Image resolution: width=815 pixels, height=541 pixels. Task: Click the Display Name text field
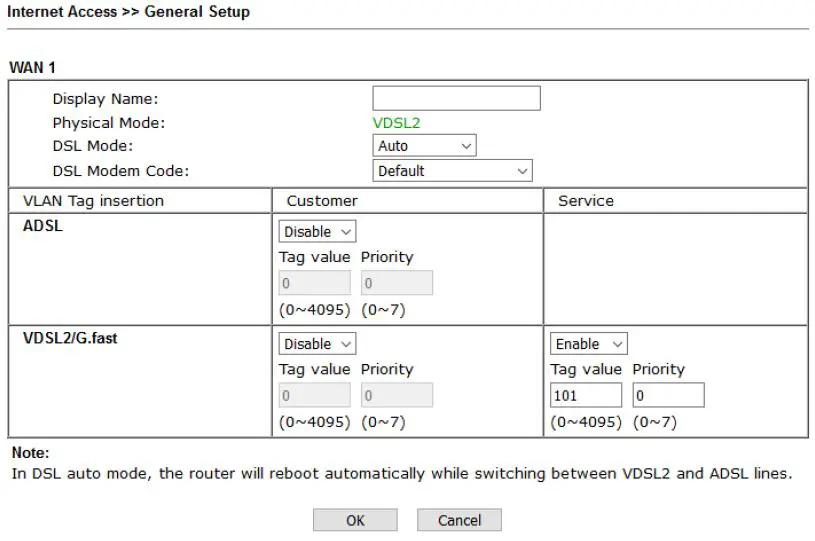[456, 98]
